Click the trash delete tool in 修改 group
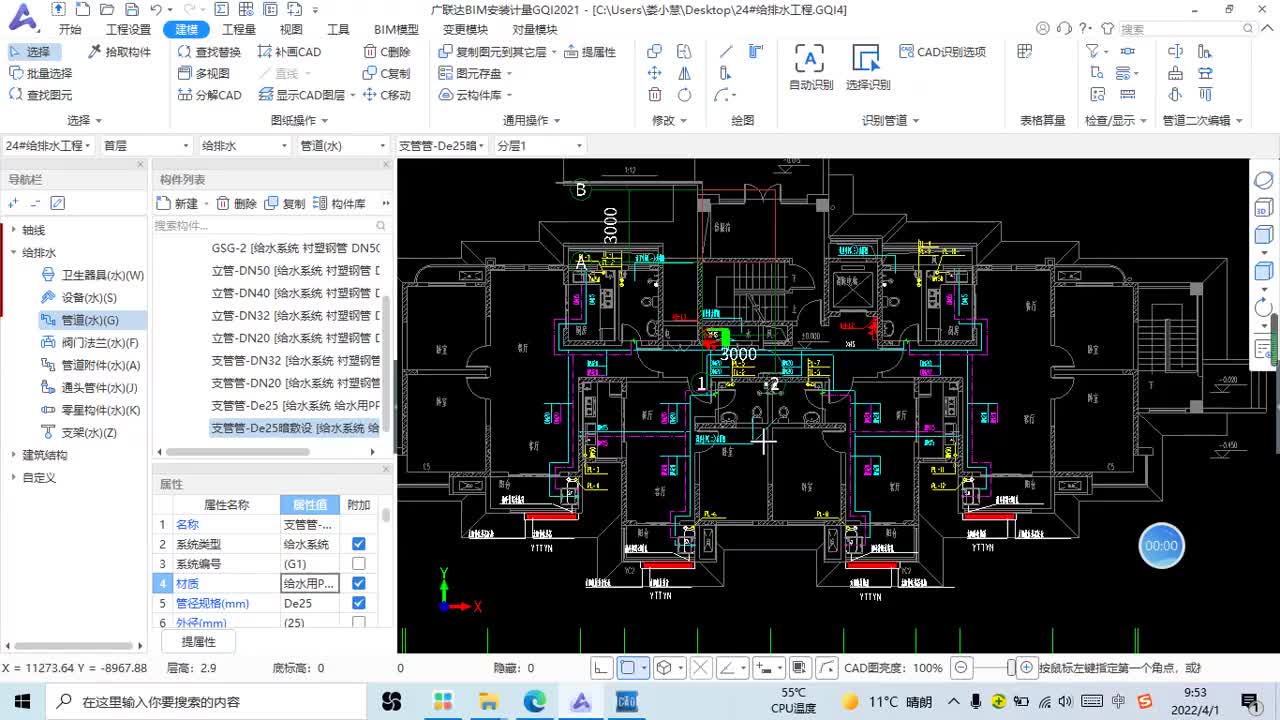The width and height of the screenshot is (1280, 720). point(654,95)
